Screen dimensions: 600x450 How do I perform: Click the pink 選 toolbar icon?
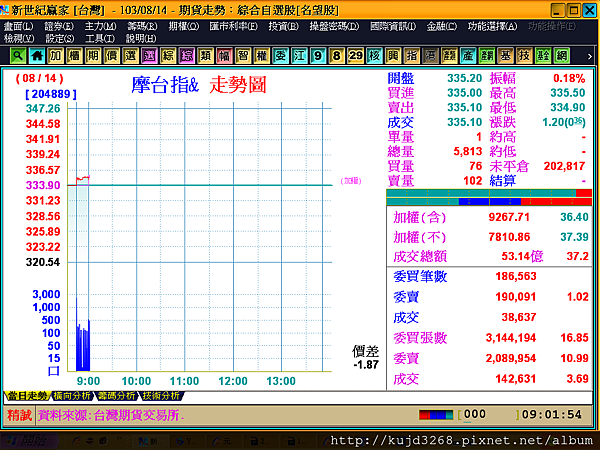pyautogui.click(x=149, y=56)
